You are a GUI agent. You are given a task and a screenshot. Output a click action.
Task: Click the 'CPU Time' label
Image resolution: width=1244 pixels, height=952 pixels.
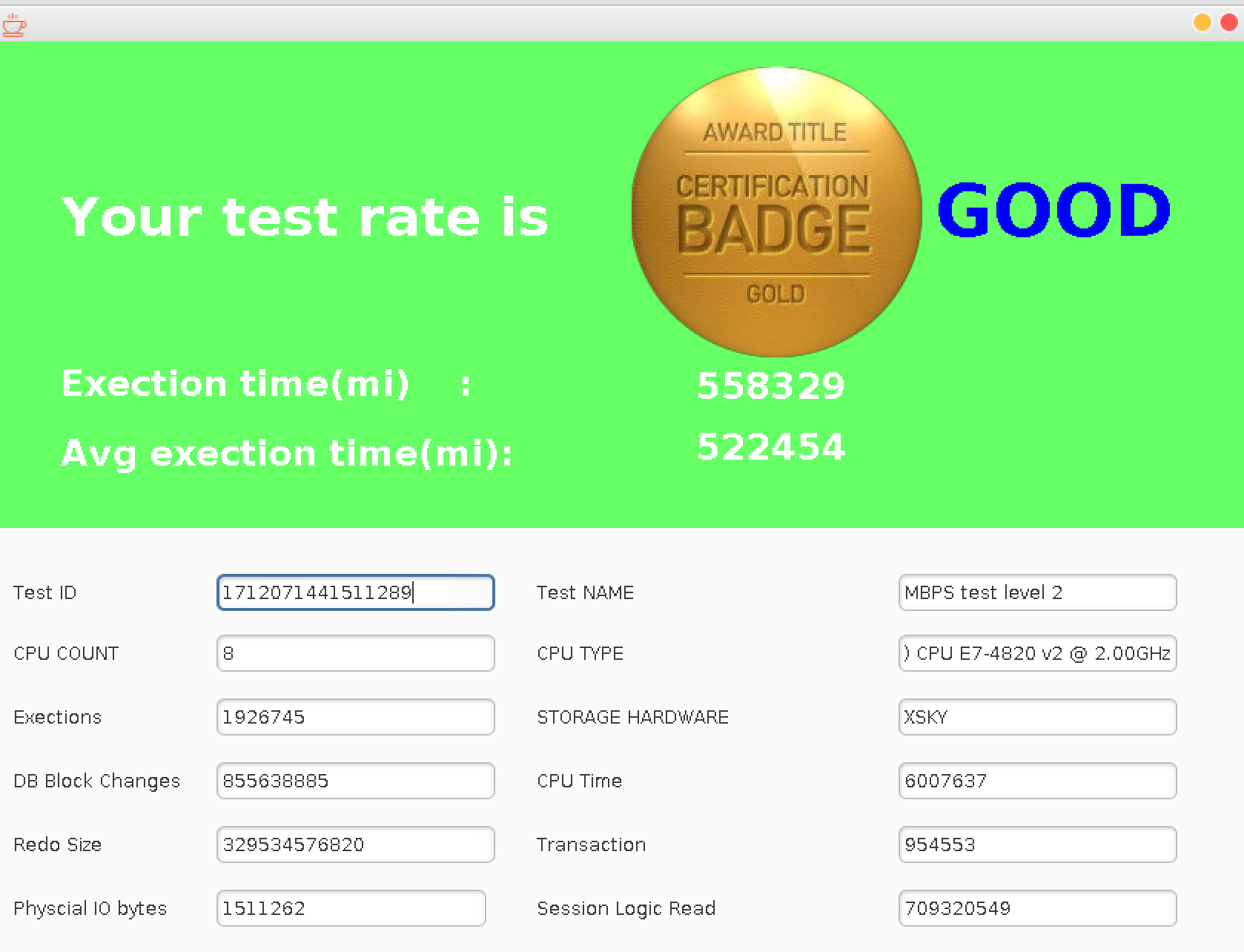point(580,781)
